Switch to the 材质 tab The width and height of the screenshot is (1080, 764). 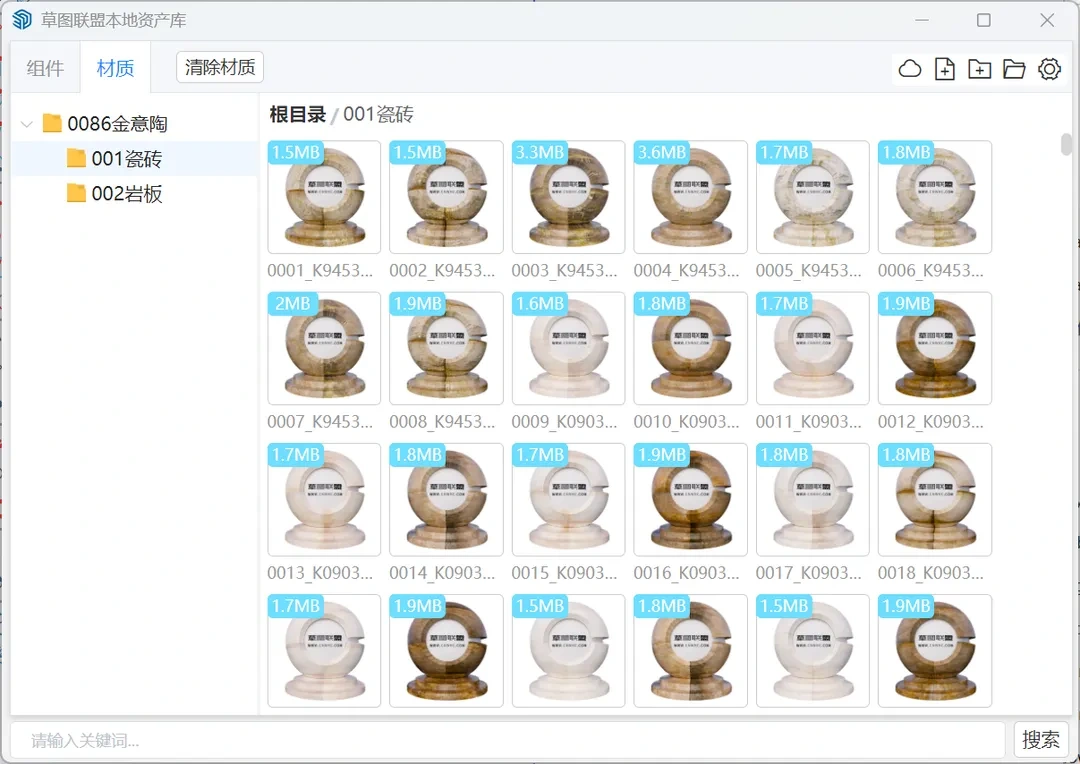click(x=115, y=68)
